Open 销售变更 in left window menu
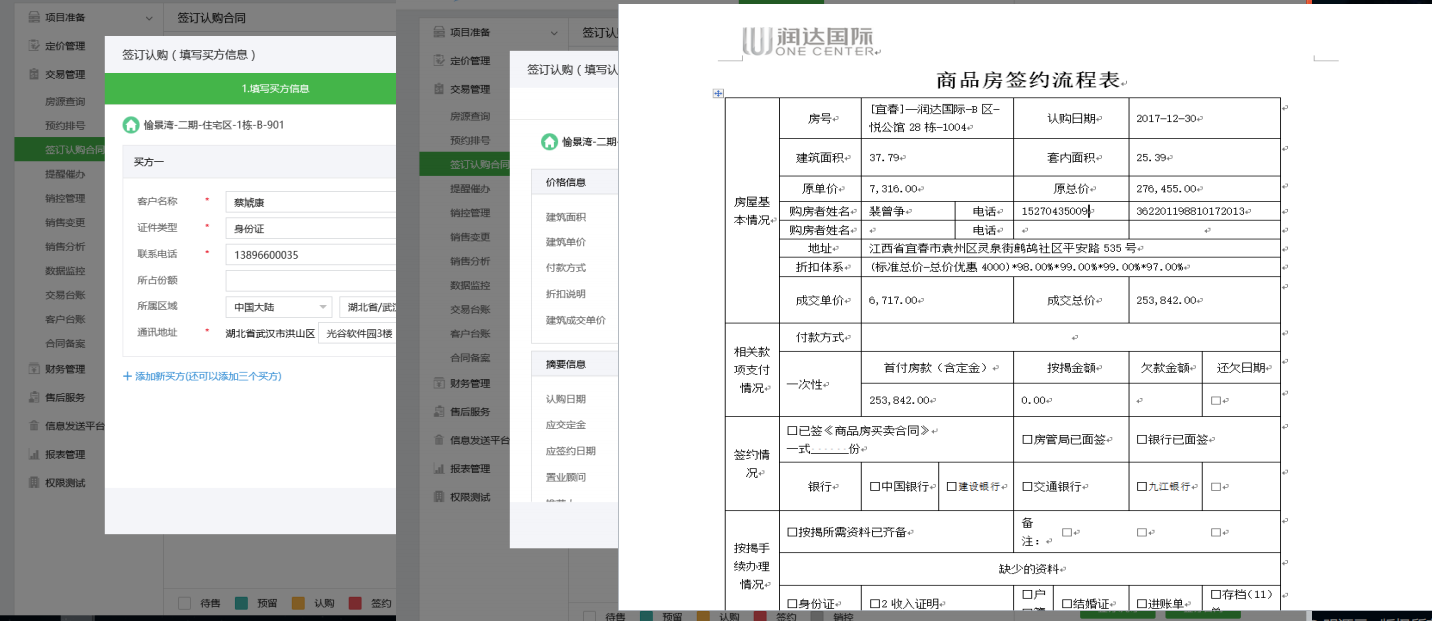This screenshot has width=1432, height=621. (x=65, y=222)
